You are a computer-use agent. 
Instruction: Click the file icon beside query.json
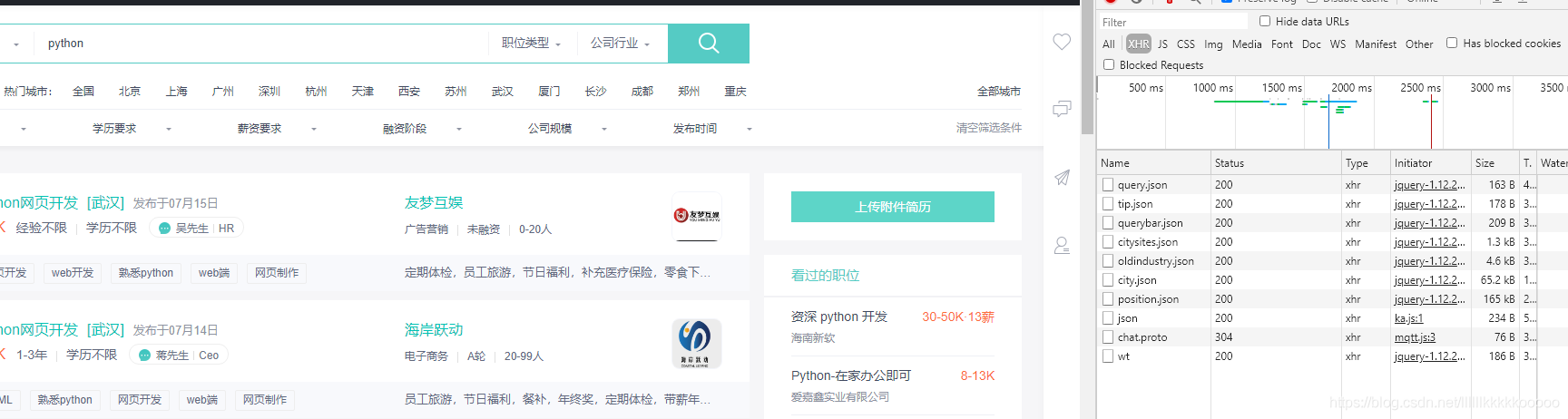[x=1108, y=184]
